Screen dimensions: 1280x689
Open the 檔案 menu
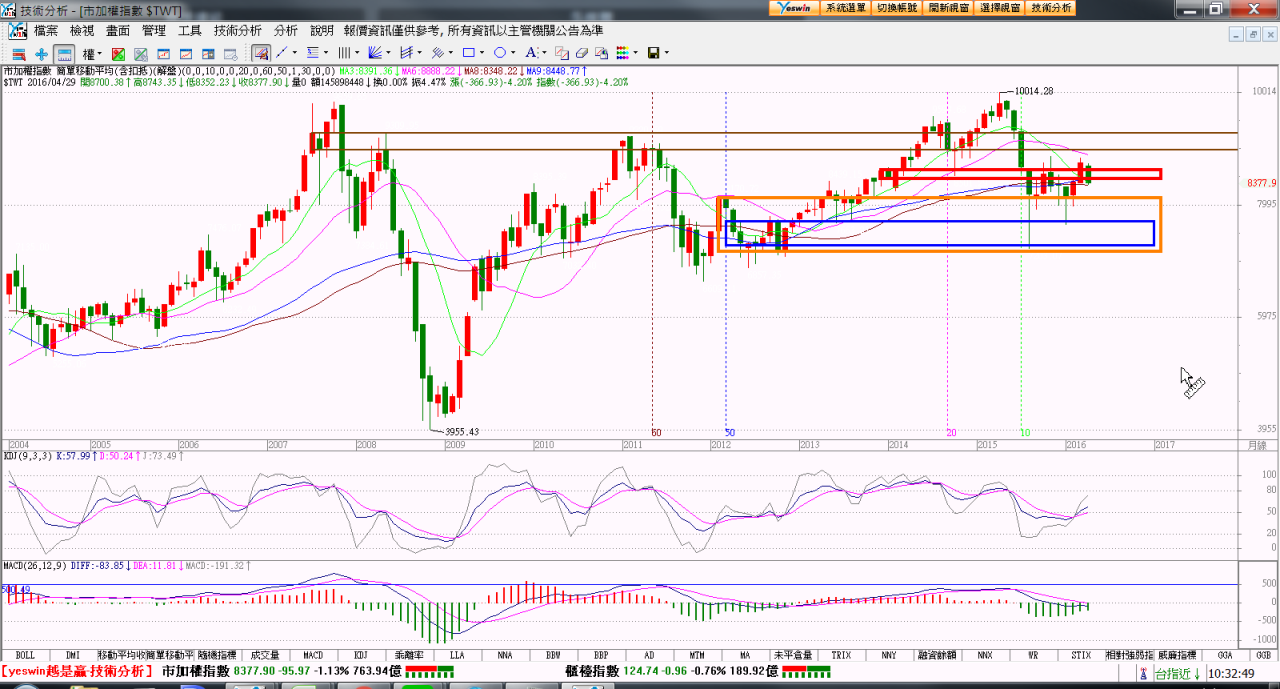coord(46,31)
